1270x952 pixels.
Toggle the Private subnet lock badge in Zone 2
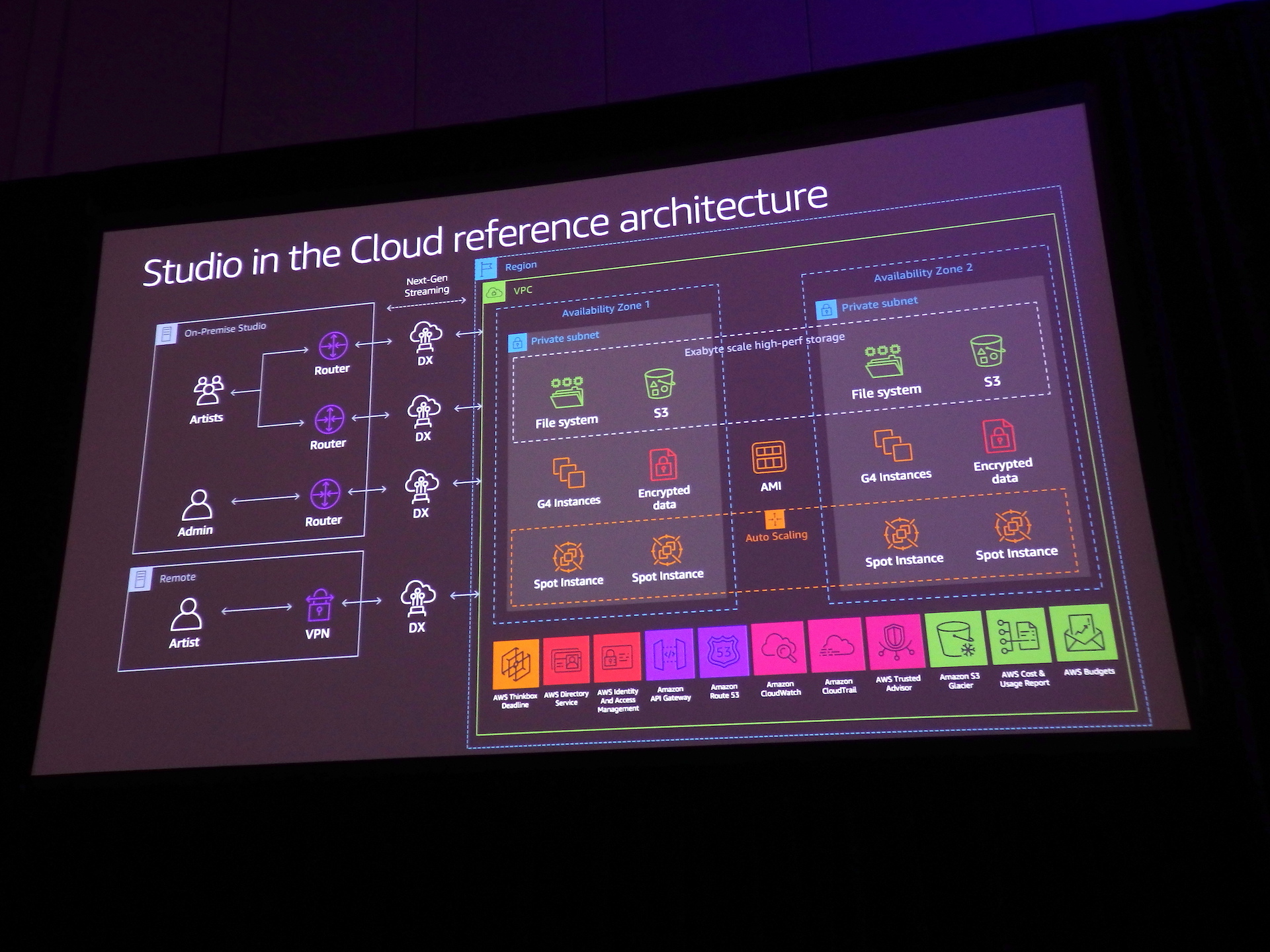tap(825, 311)
